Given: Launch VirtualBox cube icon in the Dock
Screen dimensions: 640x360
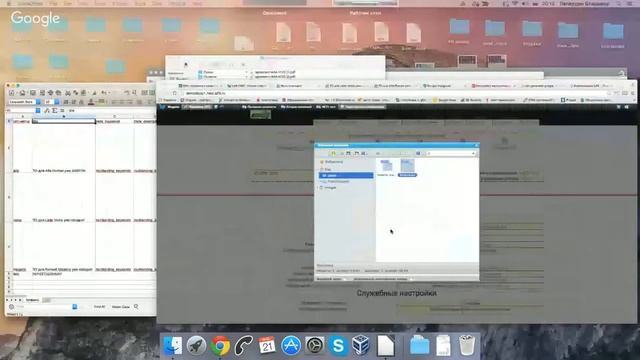Looking at the screenshot, I should pyautogui.click(x=361, y=346).
